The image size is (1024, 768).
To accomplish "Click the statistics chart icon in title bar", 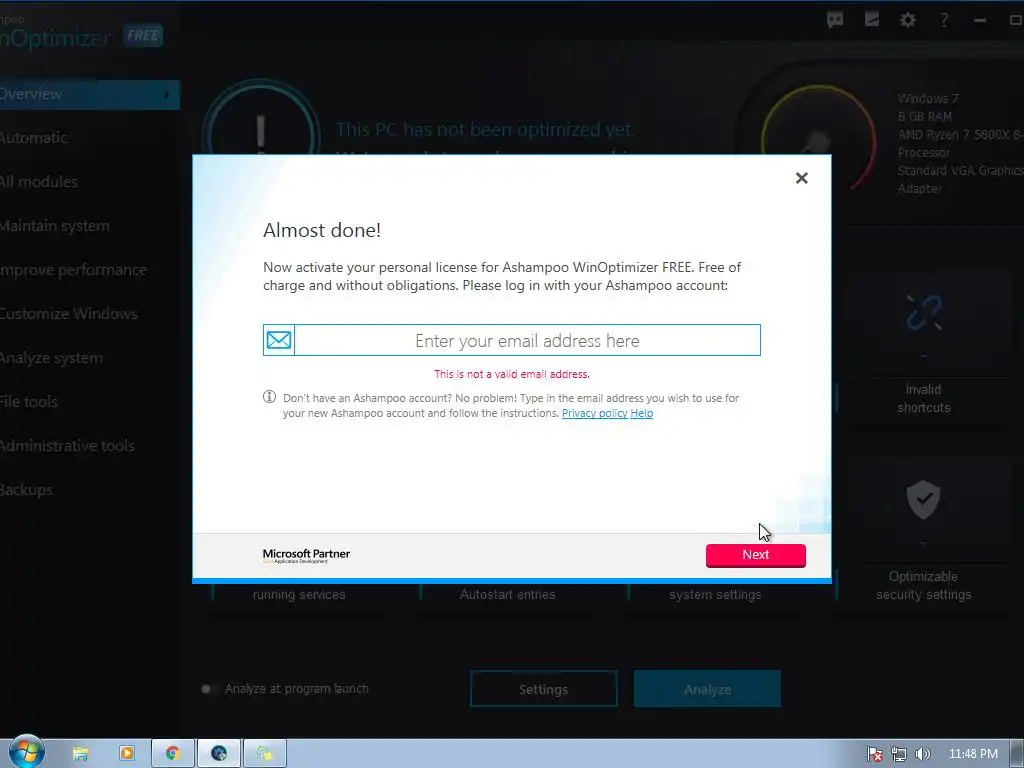I will coord(872,20).
